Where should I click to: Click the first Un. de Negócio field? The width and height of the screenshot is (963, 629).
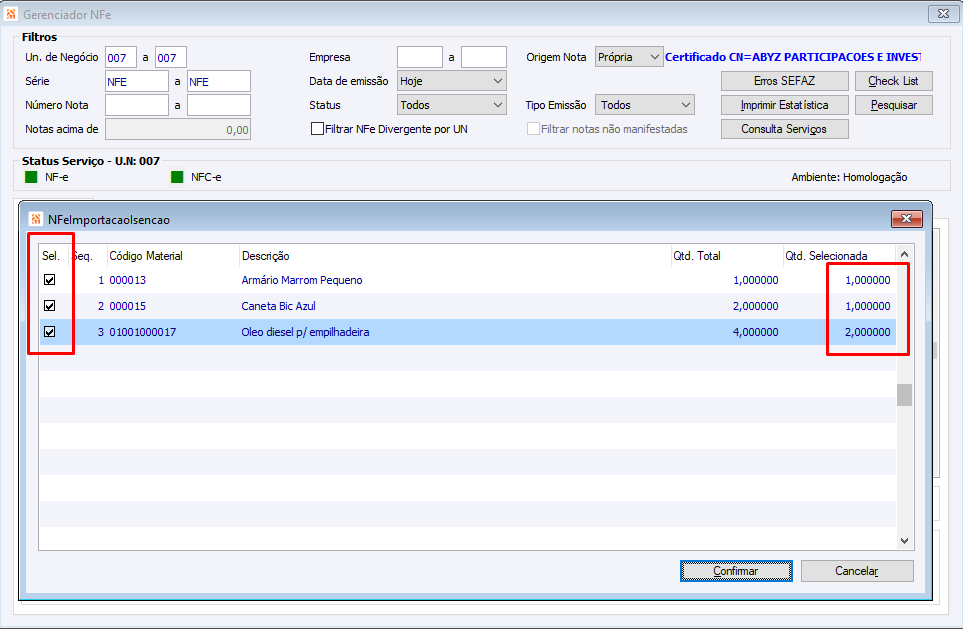[120, 58]
